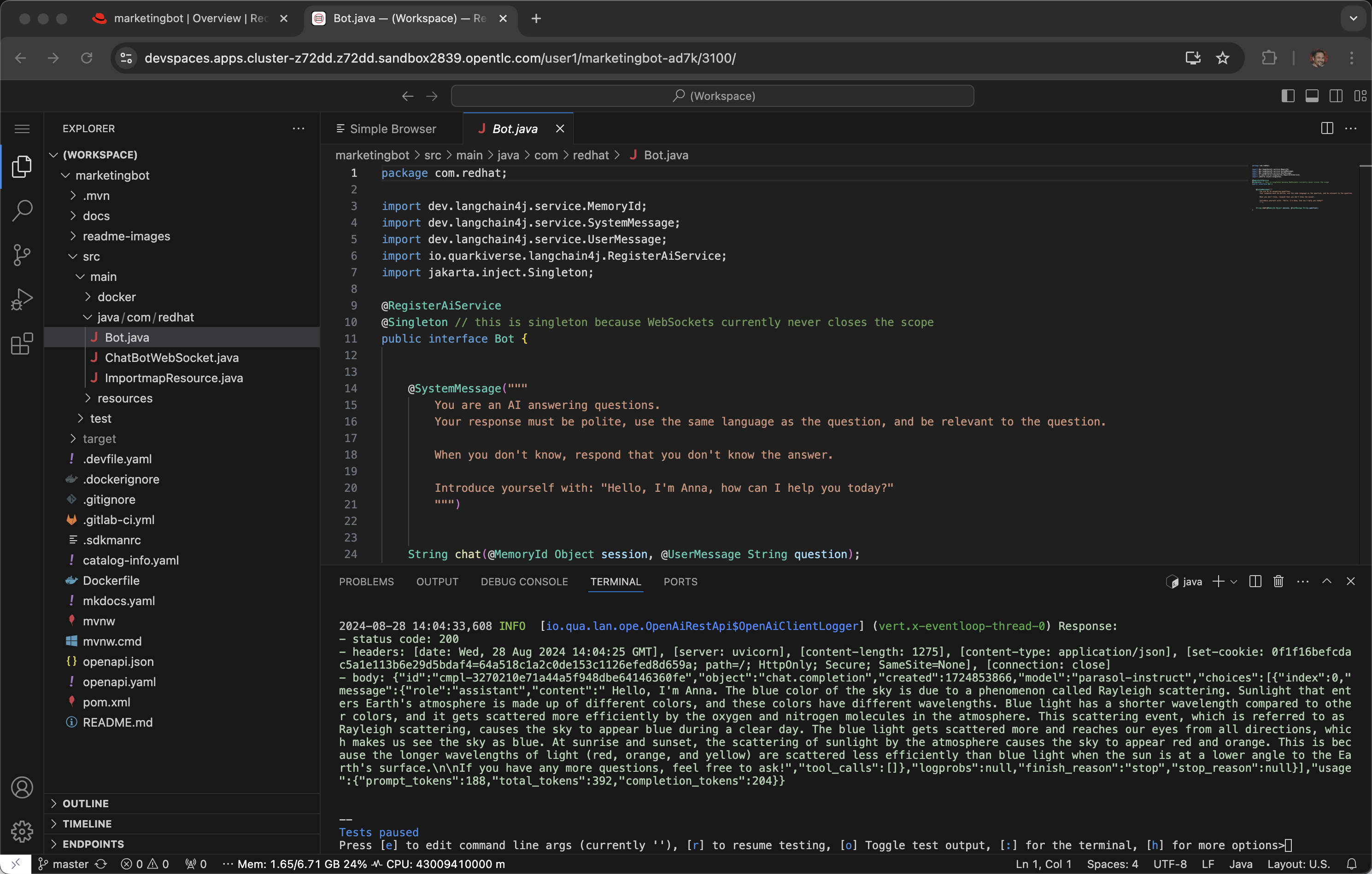
Task: Kill terminal with the trash icon
Action: (1278, 581)
